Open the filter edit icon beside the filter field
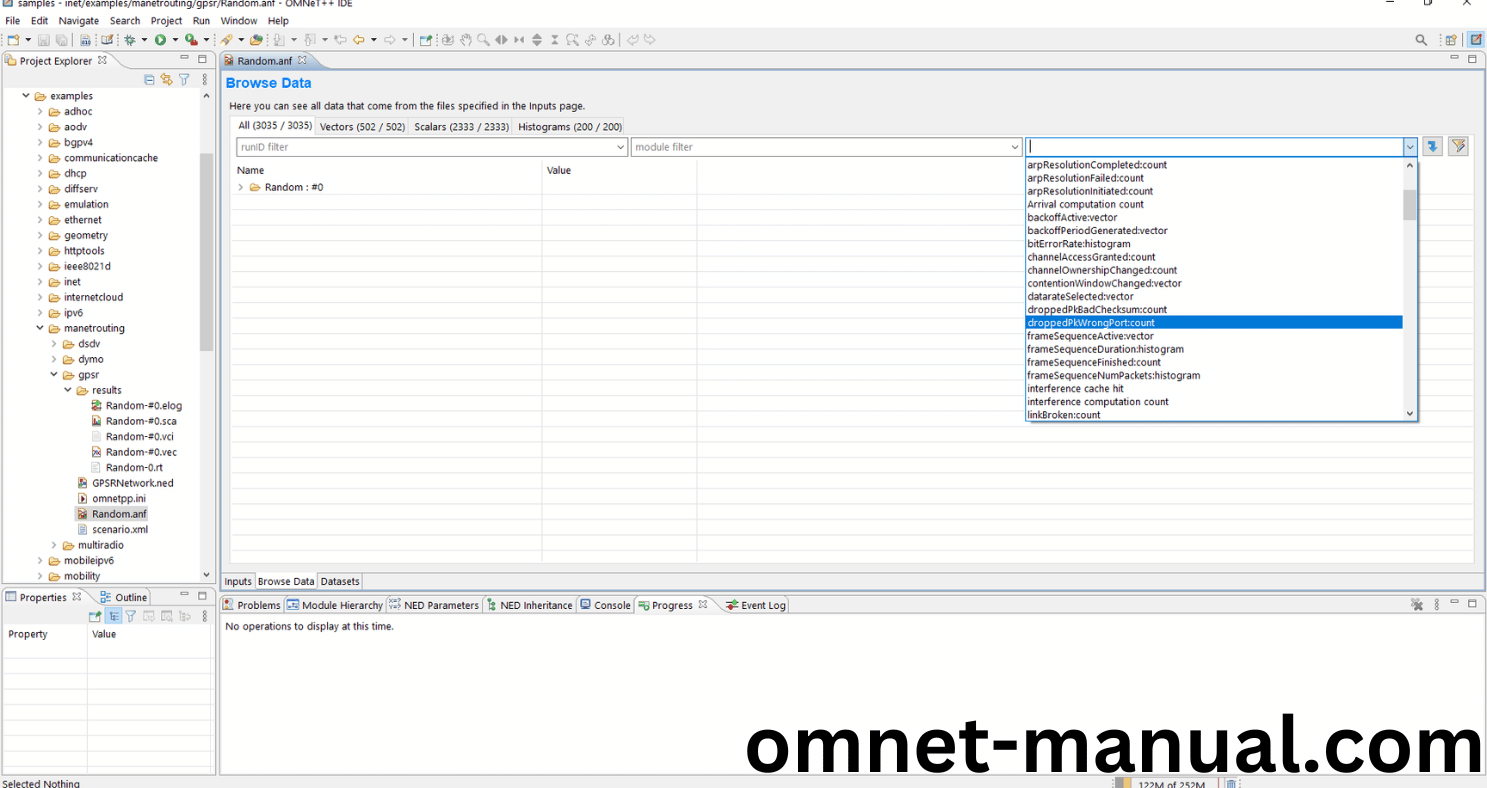1487x788 pixels. tap(1457, 146)
